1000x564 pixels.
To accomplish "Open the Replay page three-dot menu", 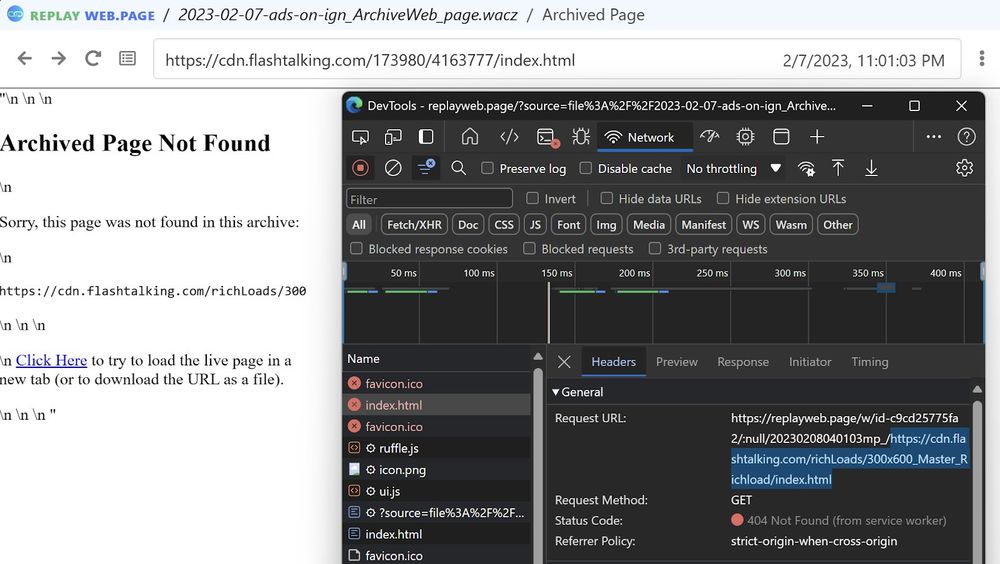I will (x=982, y=59).
